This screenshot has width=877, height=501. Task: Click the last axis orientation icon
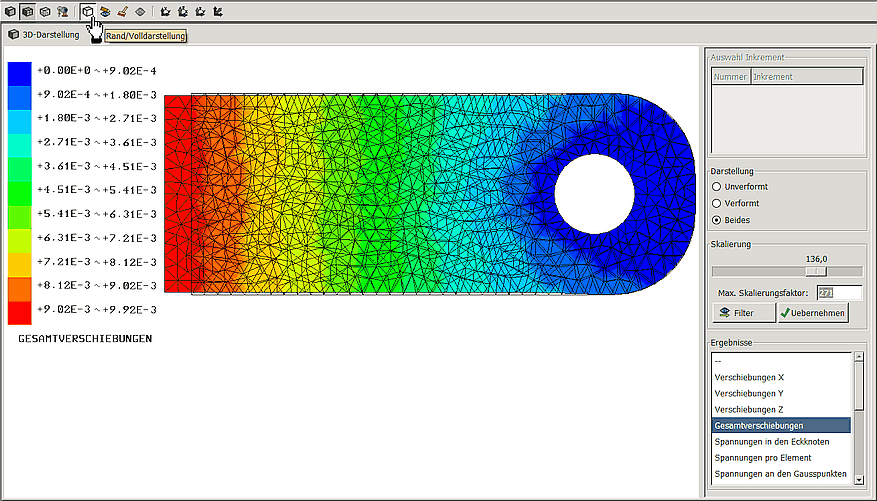click(218, 12)
